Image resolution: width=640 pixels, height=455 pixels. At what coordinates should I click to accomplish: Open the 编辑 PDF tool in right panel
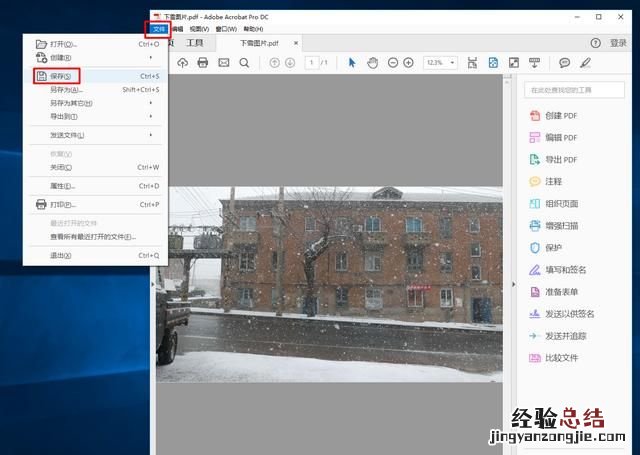point(560,137)
